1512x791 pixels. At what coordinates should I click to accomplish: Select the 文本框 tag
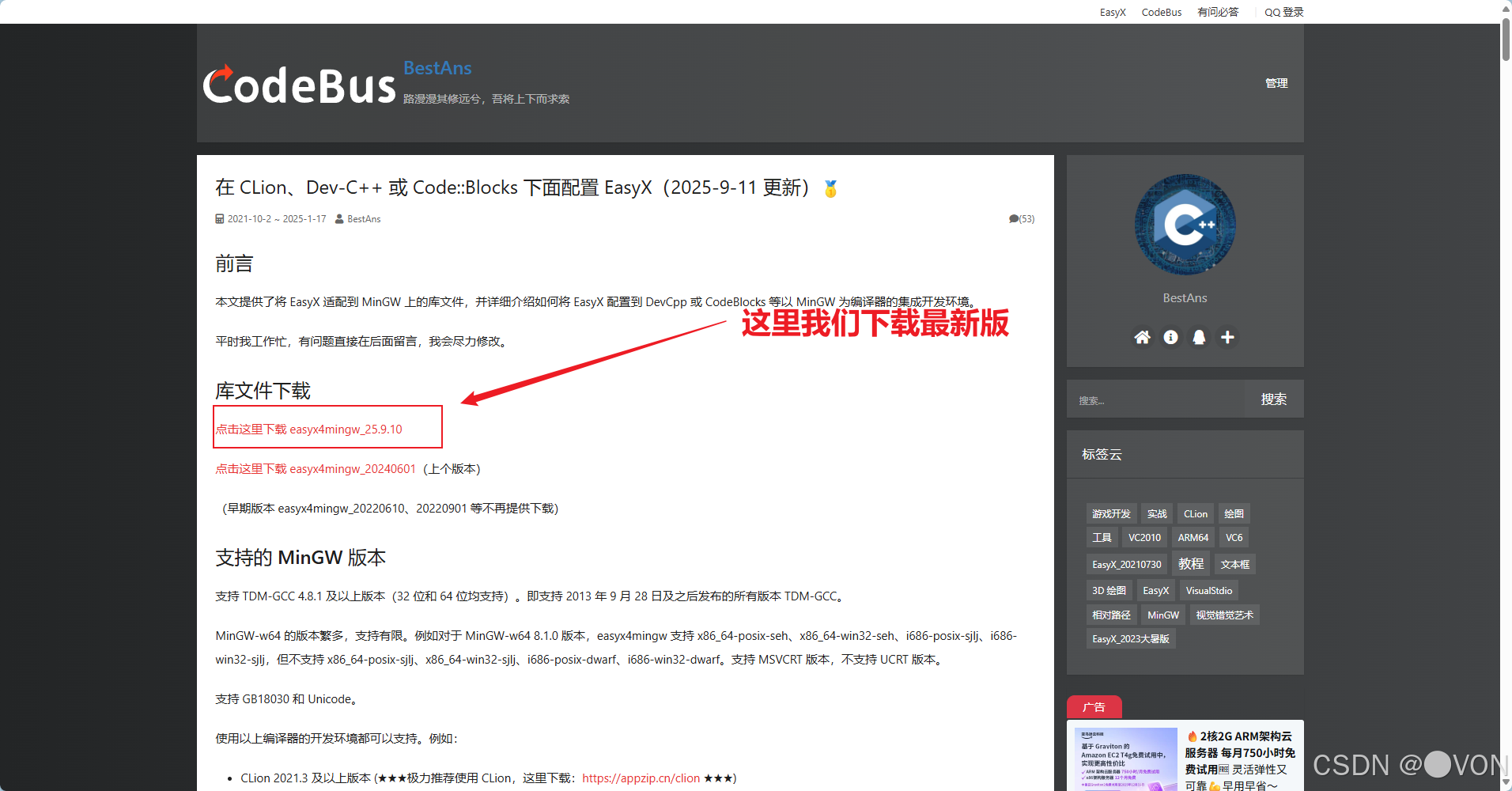point(1235,565)
